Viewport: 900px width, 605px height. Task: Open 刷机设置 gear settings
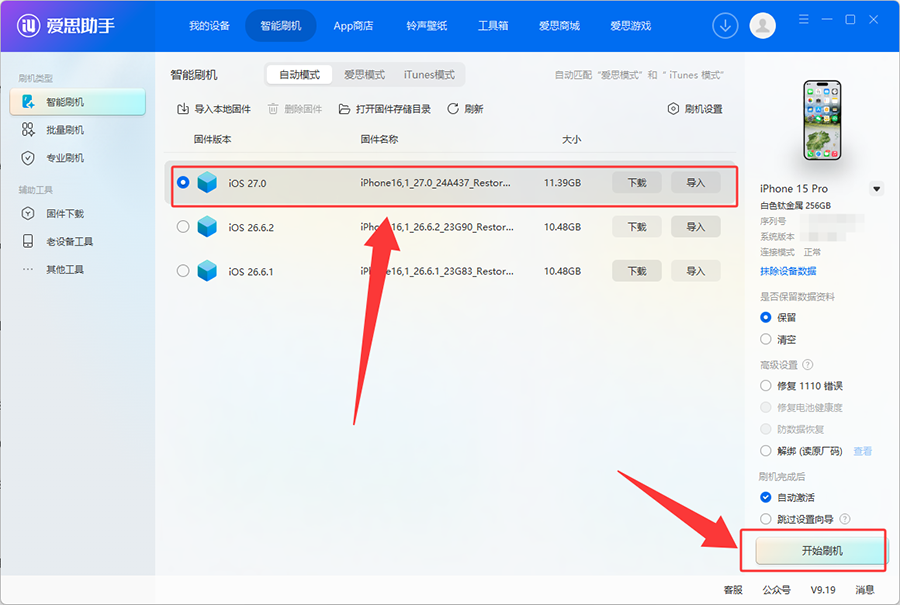695,108
